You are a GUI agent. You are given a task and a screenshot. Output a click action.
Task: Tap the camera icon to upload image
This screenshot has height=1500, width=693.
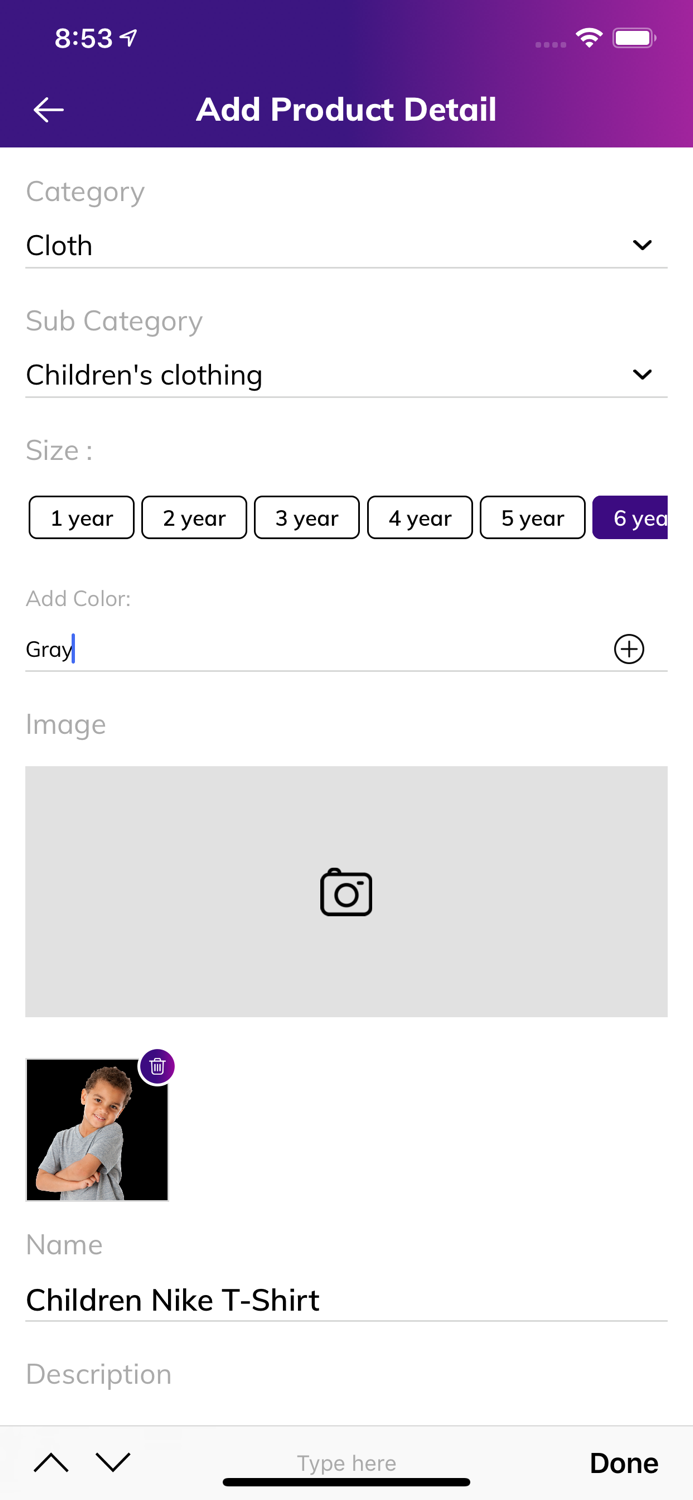(x=346, y=892)
